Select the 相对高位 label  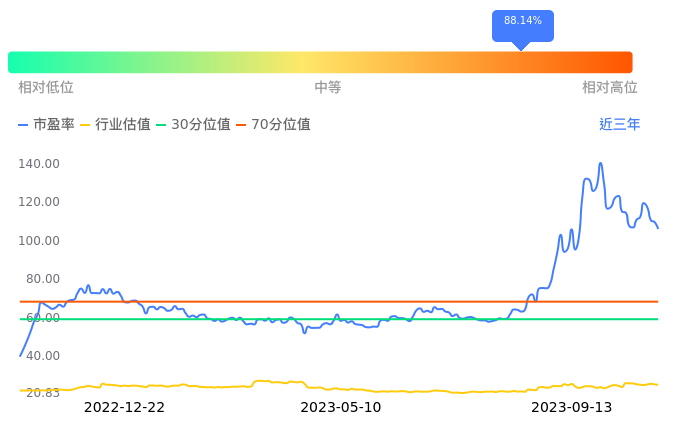click(x=610, y=88)
